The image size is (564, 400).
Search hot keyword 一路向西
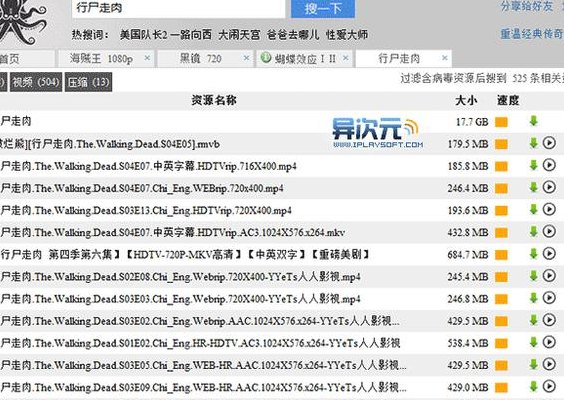point(191,35)
